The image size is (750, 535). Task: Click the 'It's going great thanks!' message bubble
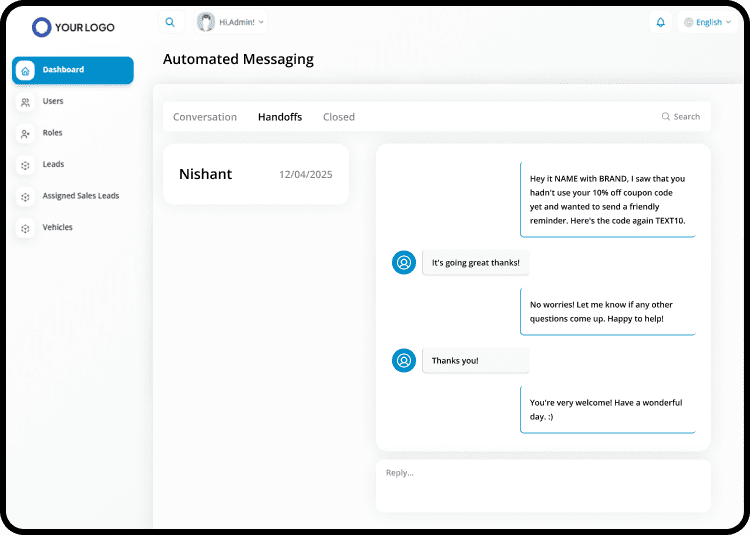tap(475, 263)
